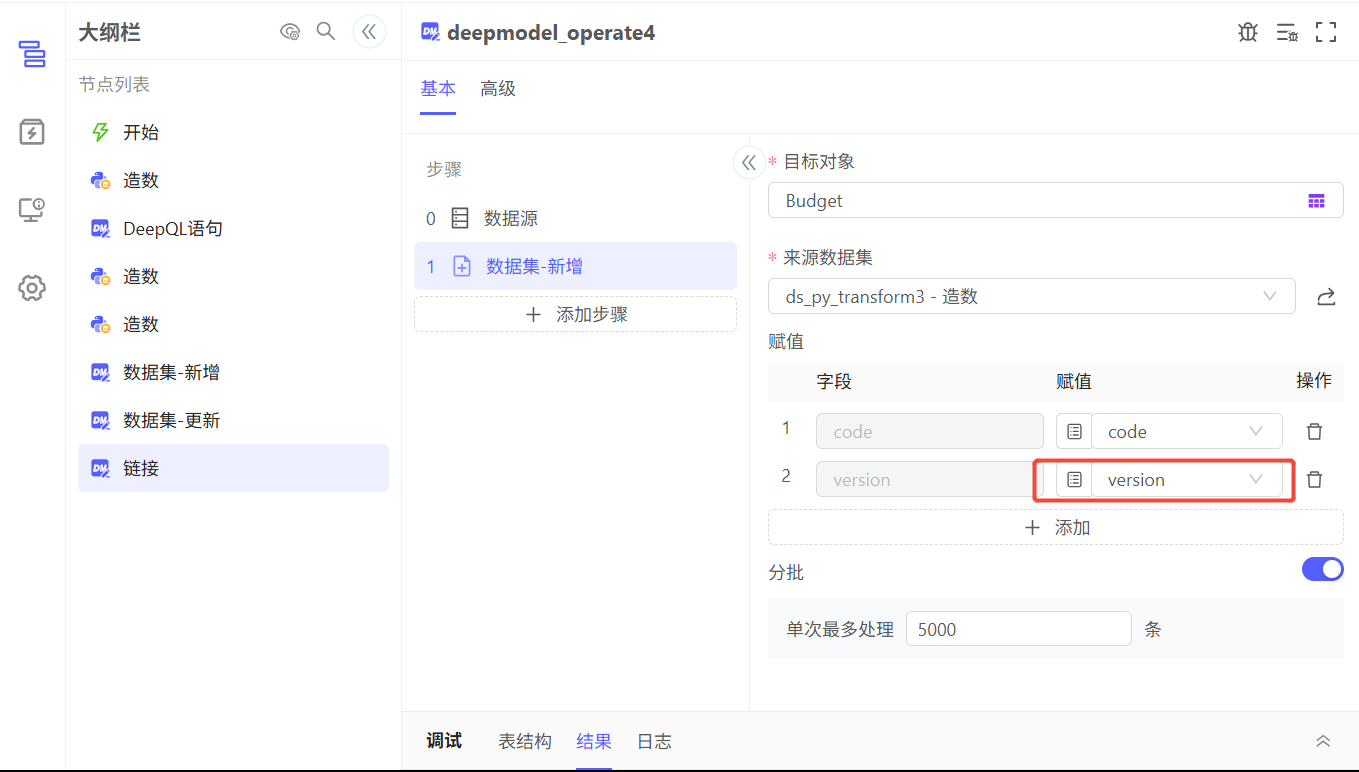The height and width of the screenshot is (772, 1359).
Task: Select step 1 数据集-新增 in the 步骤 list
Action: click(x=575, y=266)
